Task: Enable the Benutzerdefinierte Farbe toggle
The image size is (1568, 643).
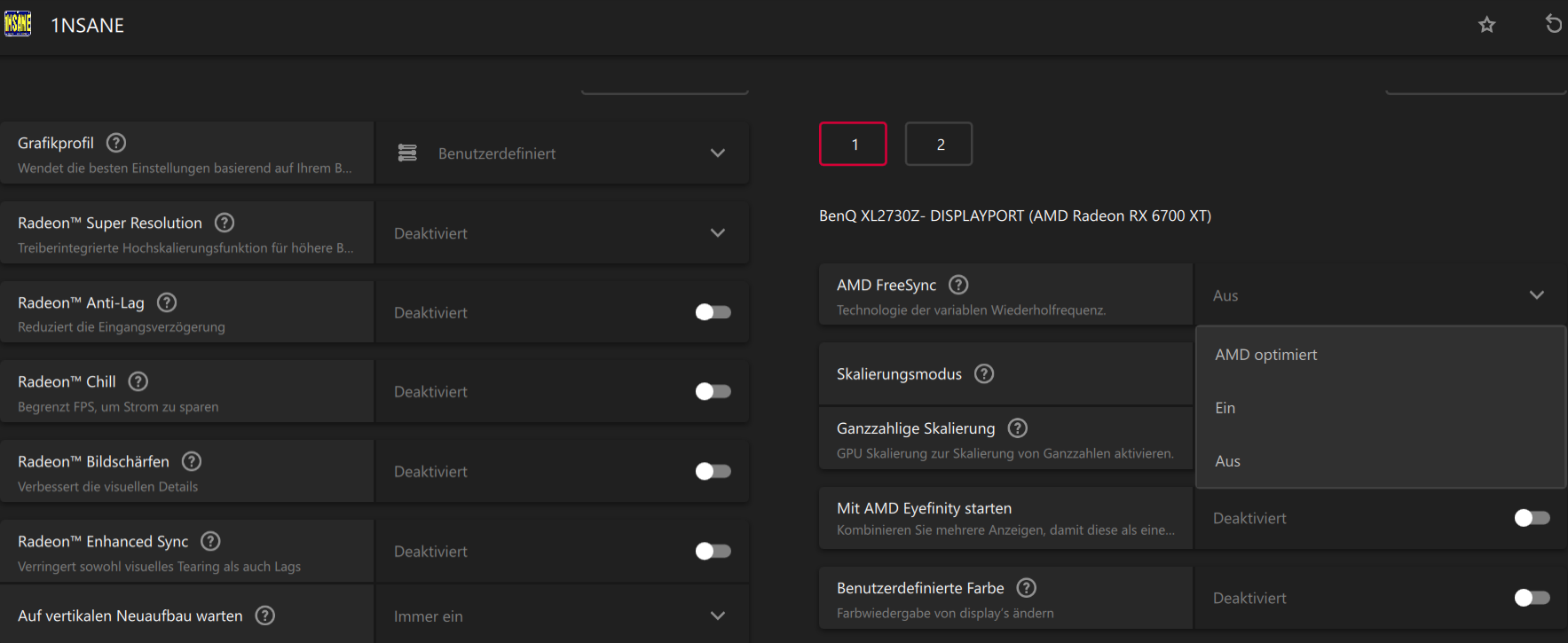Action: [1533, 598]
